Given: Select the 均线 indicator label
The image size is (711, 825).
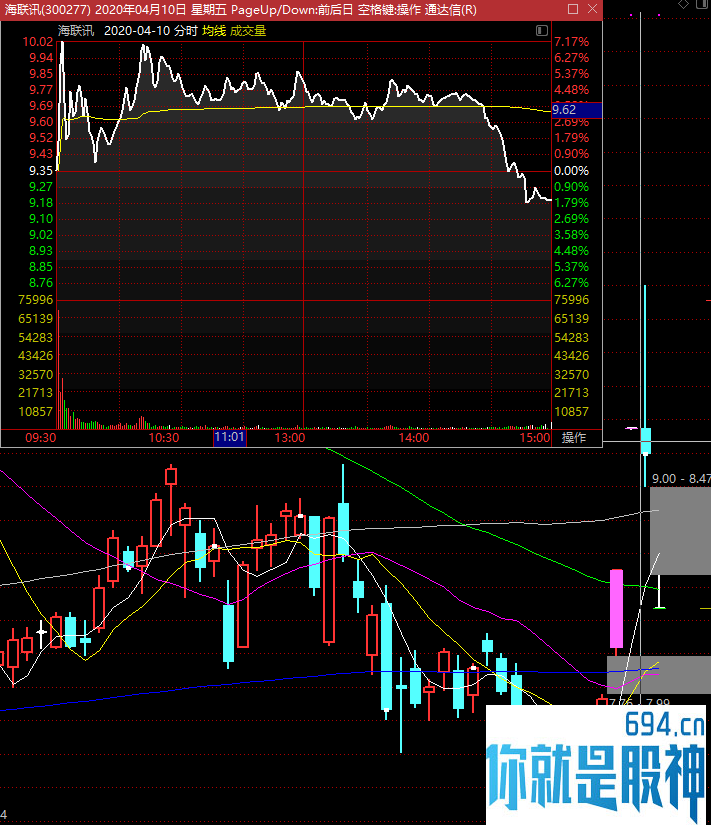Looking at the screenshot, I should click(214, 31).
